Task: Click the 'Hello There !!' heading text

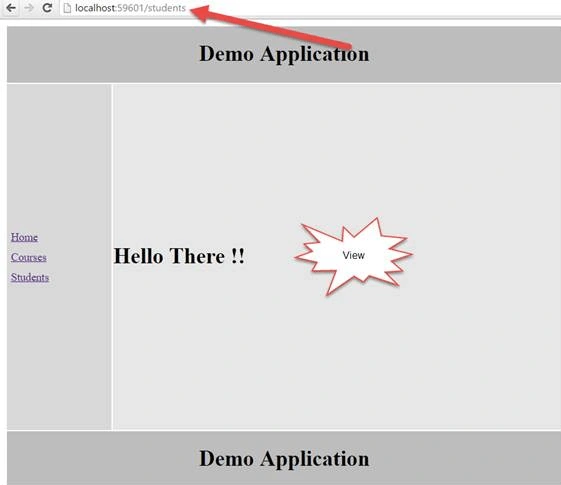Action: [x=179, y=256]
